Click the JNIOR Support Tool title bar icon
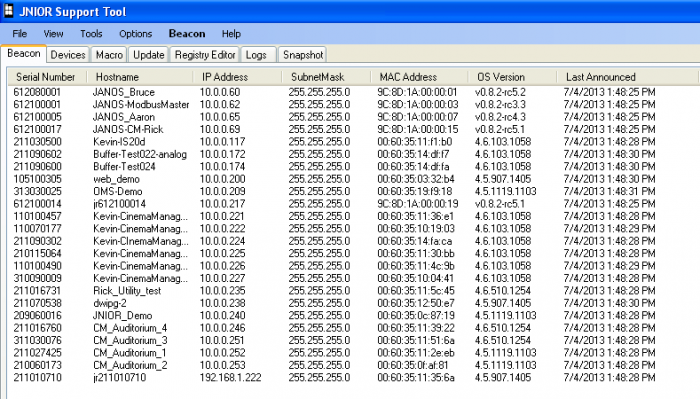Image resolution: width=700 pixels, height=399 pixels. 8,11
